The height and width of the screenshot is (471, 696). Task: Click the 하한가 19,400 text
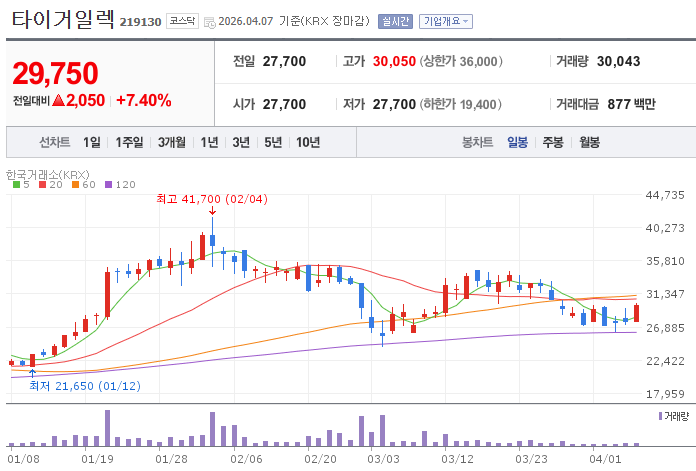pos(460,104)
